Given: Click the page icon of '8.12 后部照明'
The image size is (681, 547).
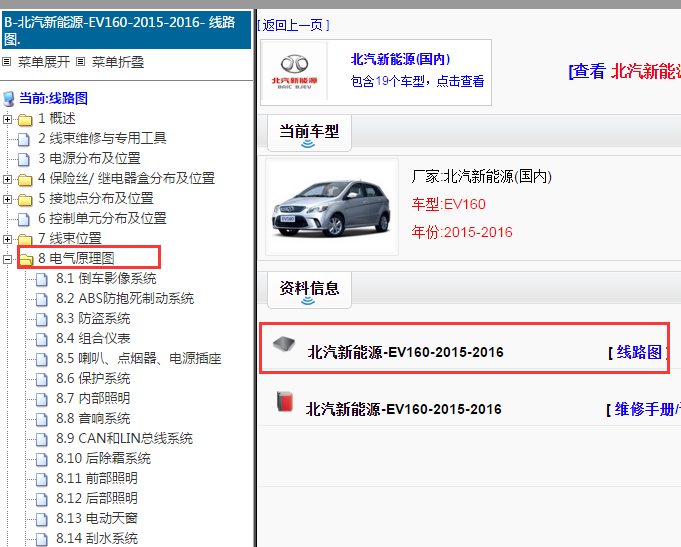Looking at the screenshot, I should (42, 499).
